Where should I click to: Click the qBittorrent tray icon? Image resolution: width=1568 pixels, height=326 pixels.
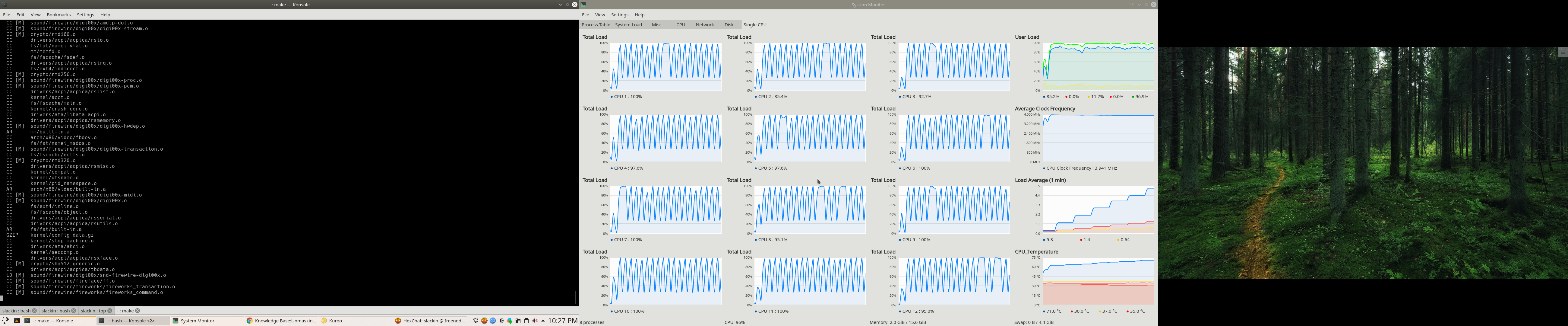[493, 321]
